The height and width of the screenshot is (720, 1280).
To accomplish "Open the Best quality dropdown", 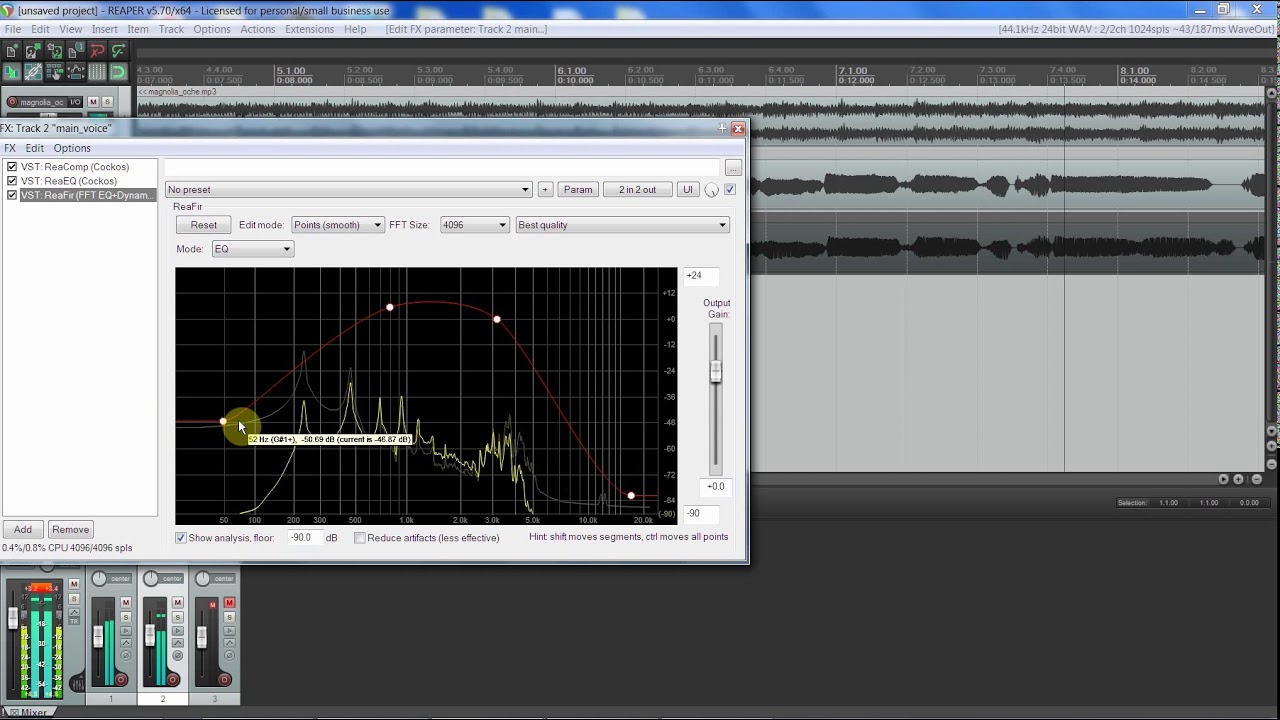I will [622, 225].
